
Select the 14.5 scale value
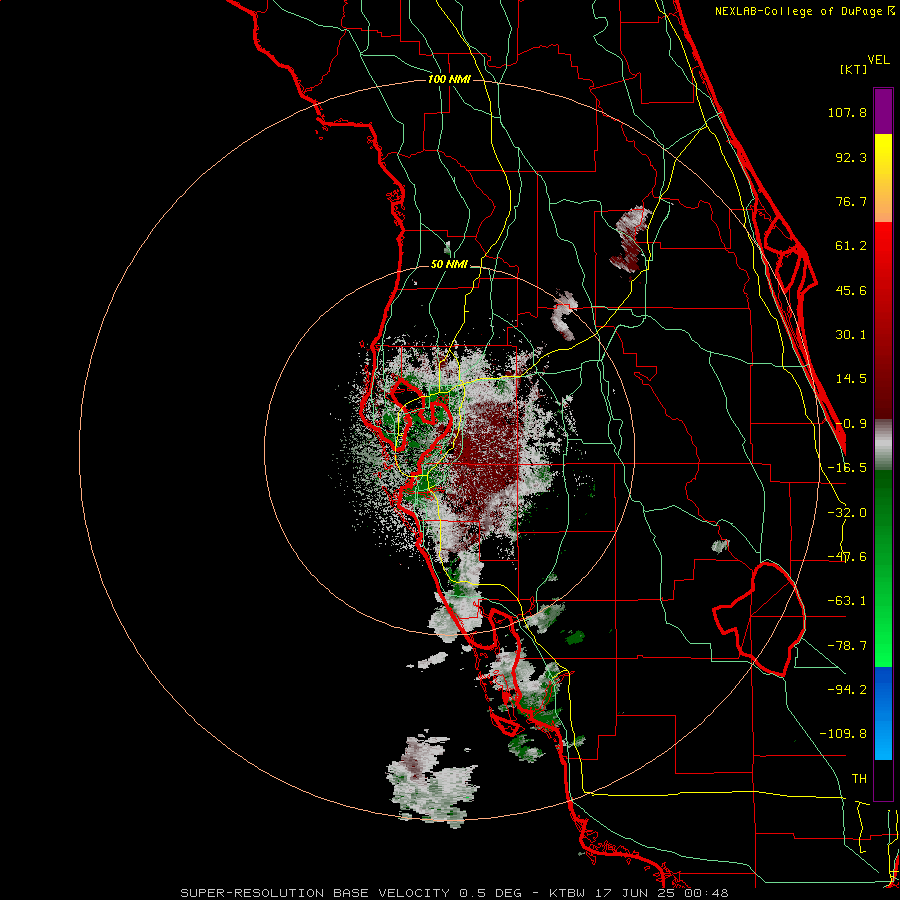(x=851, y=379)
